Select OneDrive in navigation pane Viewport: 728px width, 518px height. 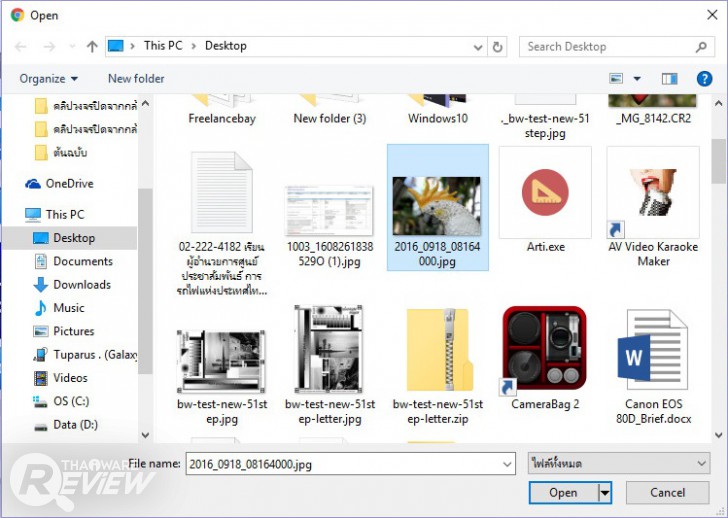pos(59,184)
